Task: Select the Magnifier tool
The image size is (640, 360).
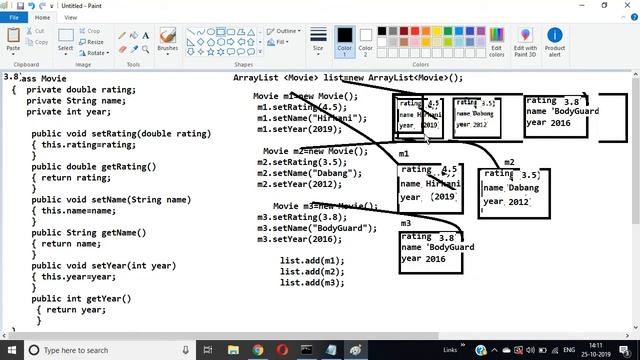Action: click(146, 49)
